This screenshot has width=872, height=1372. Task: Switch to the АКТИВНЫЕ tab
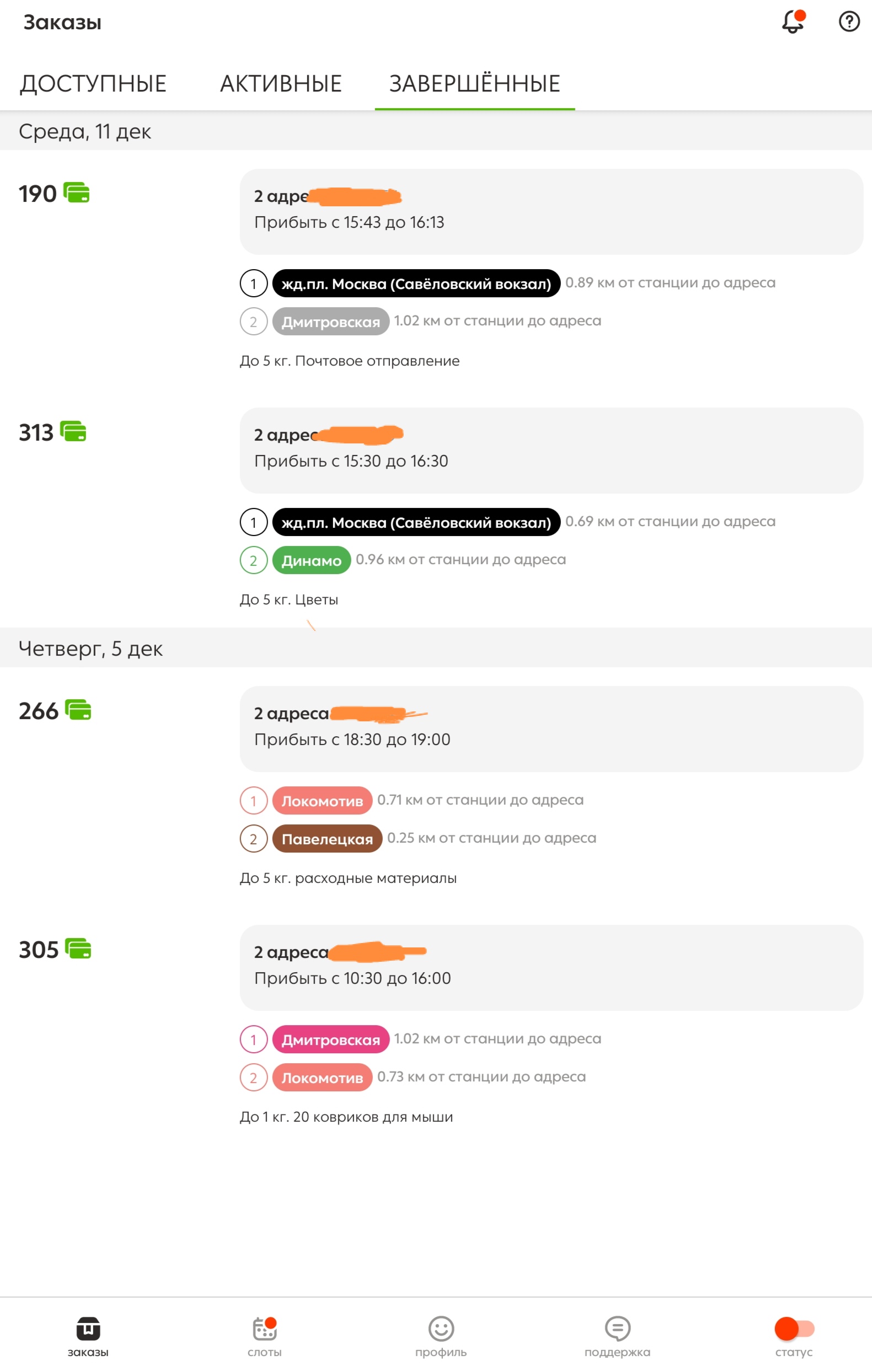[x=281, y=84]
